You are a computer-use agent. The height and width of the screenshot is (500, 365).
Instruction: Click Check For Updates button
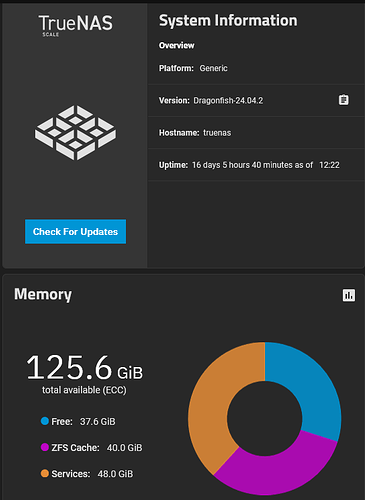click(75, 231)
